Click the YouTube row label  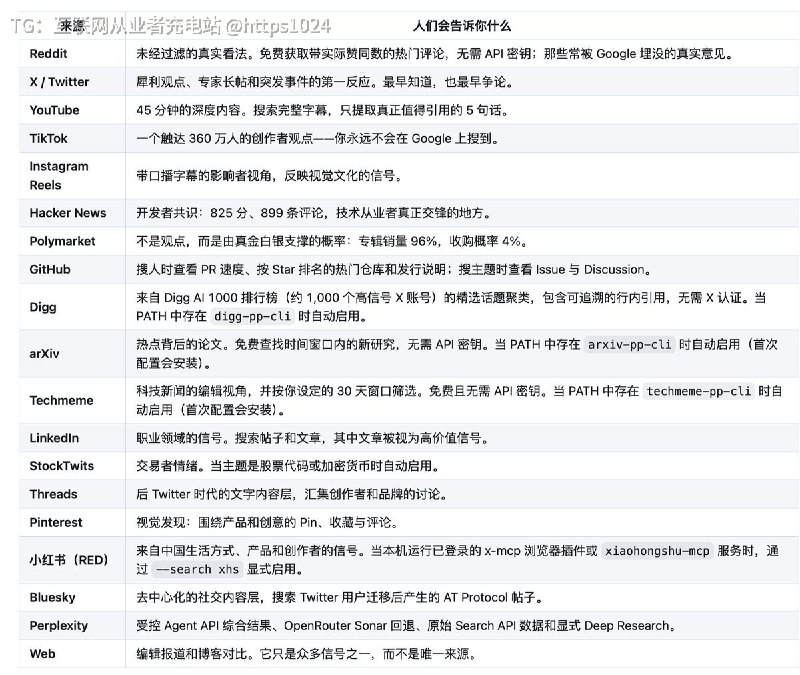click(x=55, y=110)
